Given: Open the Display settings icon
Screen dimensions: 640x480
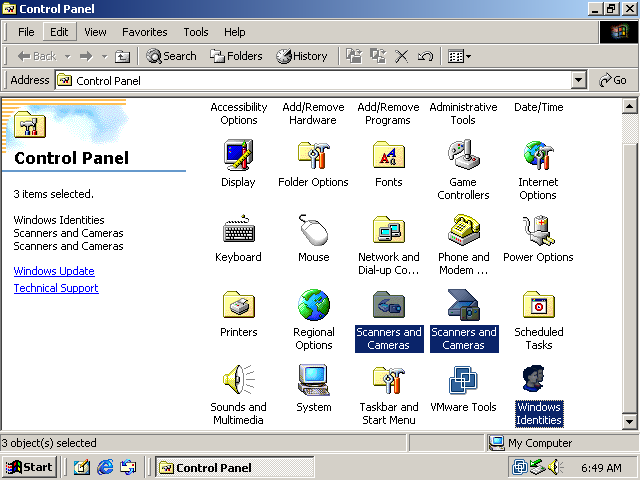Looking at the screenshot, I should click(238, 156).
